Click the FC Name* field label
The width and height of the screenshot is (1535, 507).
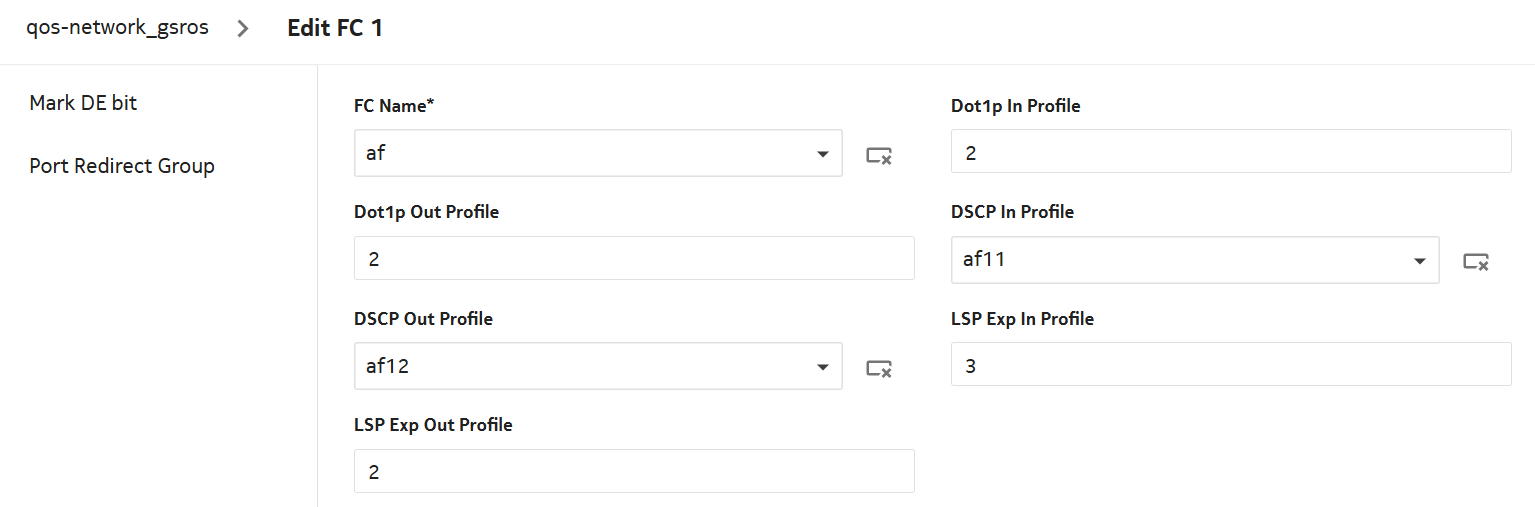coord(394,105)
